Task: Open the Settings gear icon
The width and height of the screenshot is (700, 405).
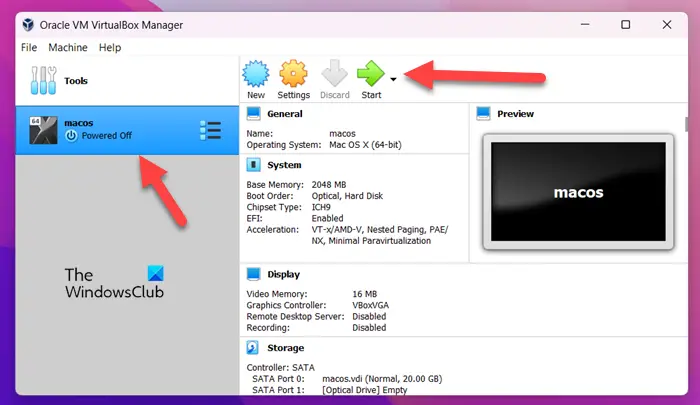Action: [x=293, y=73]
